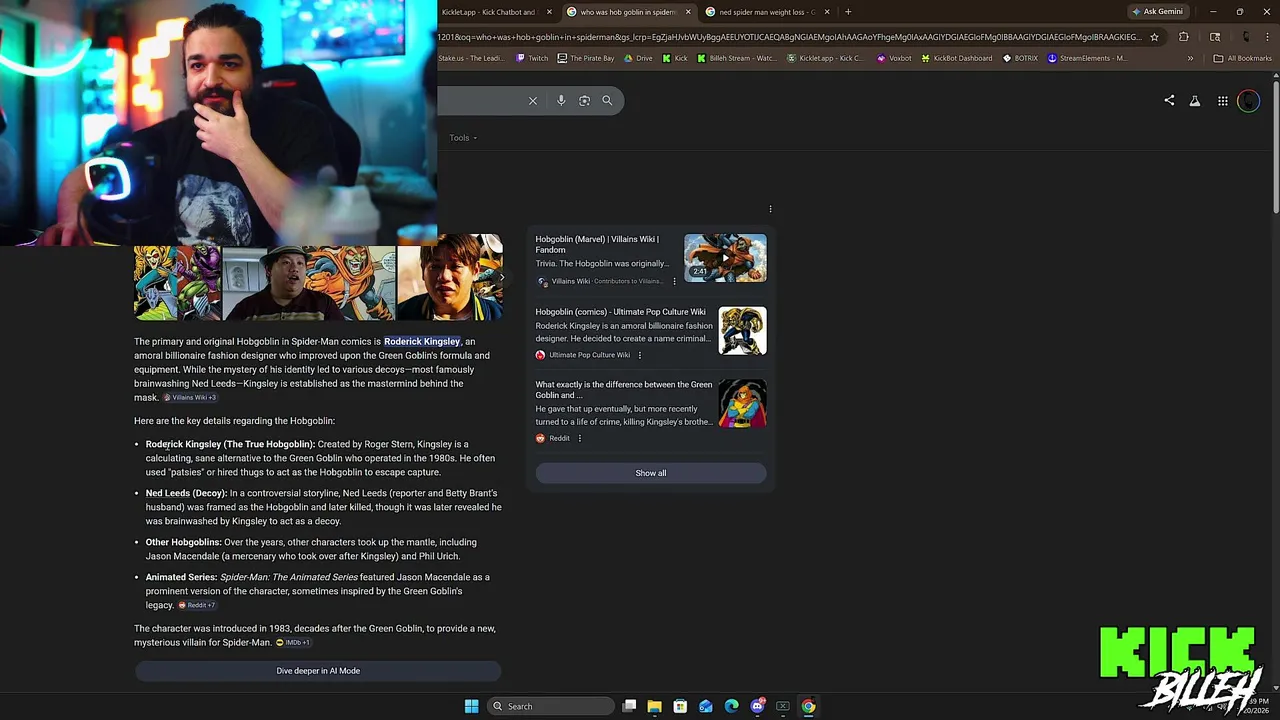Open the Reddit result thumbnail image
This screenshot has height=720, width=1280.
[742, 404]
